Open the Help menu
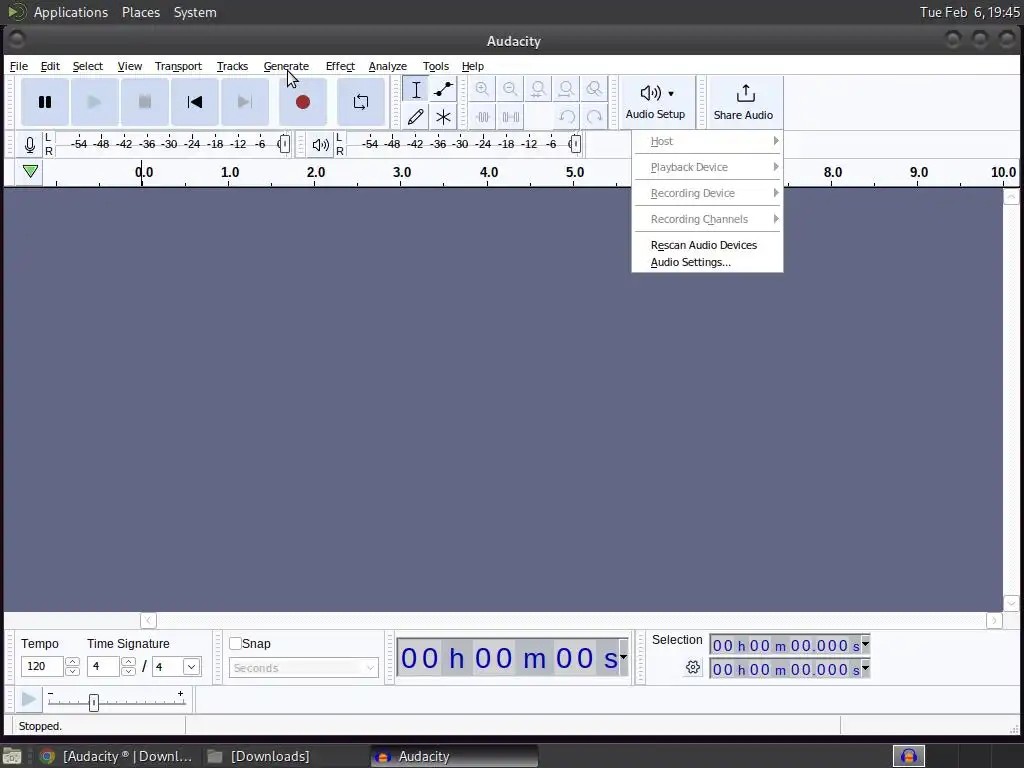The image size is (1024, 768). [x=473, y=66]
